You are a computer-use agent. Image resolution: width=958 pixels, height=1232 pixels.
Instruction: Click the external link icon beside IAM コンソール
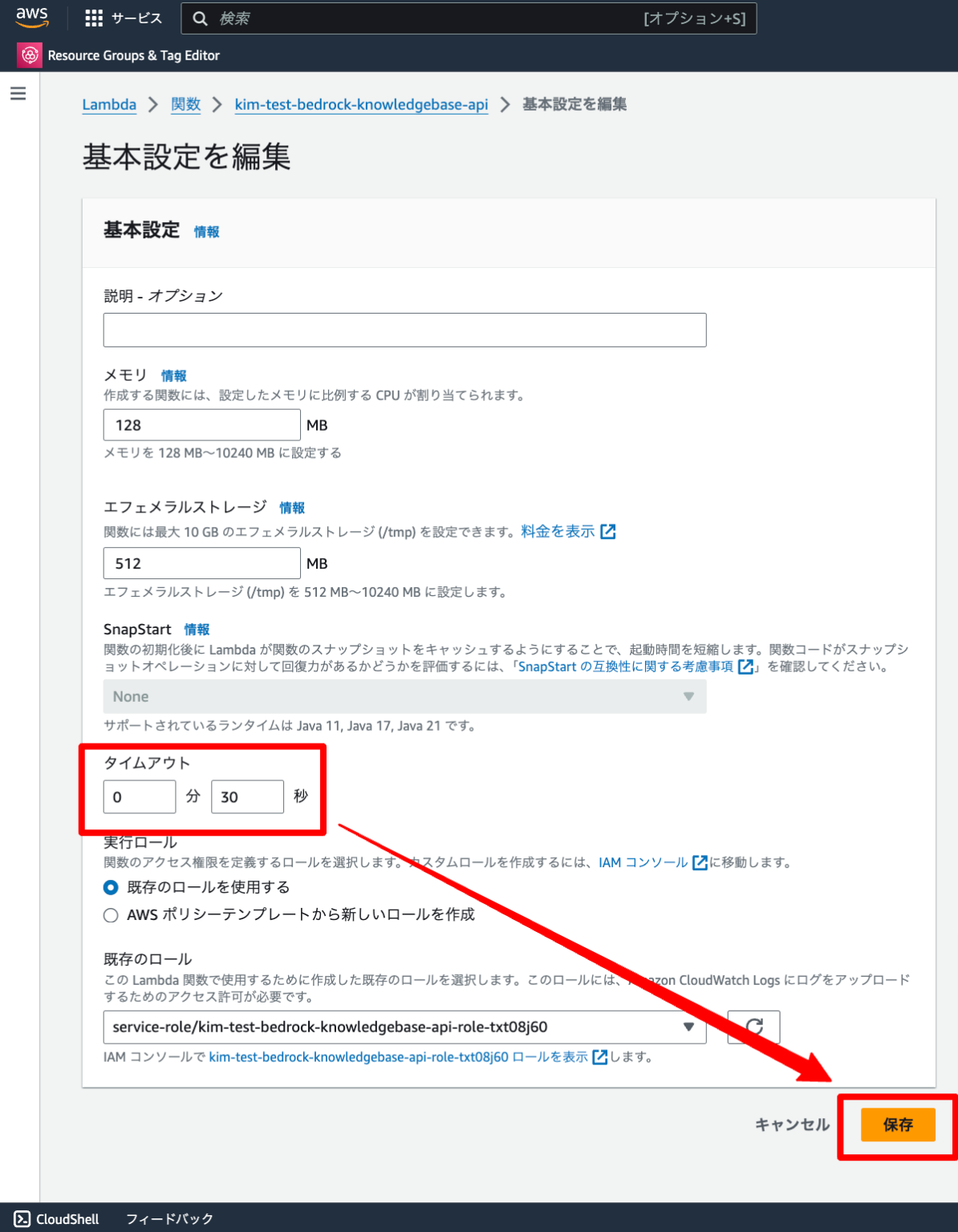tap(699, 862)
